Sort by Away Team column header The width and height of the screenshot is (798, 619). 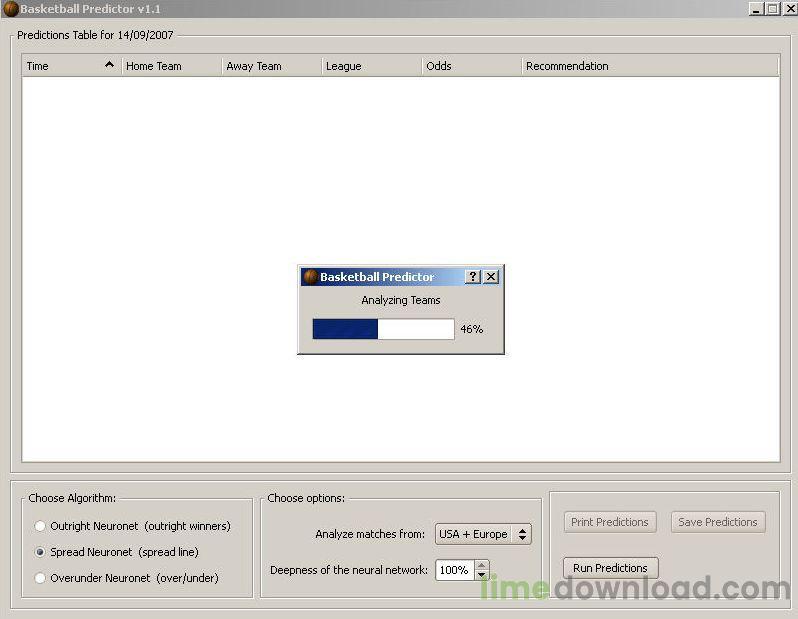pos(272,66)
